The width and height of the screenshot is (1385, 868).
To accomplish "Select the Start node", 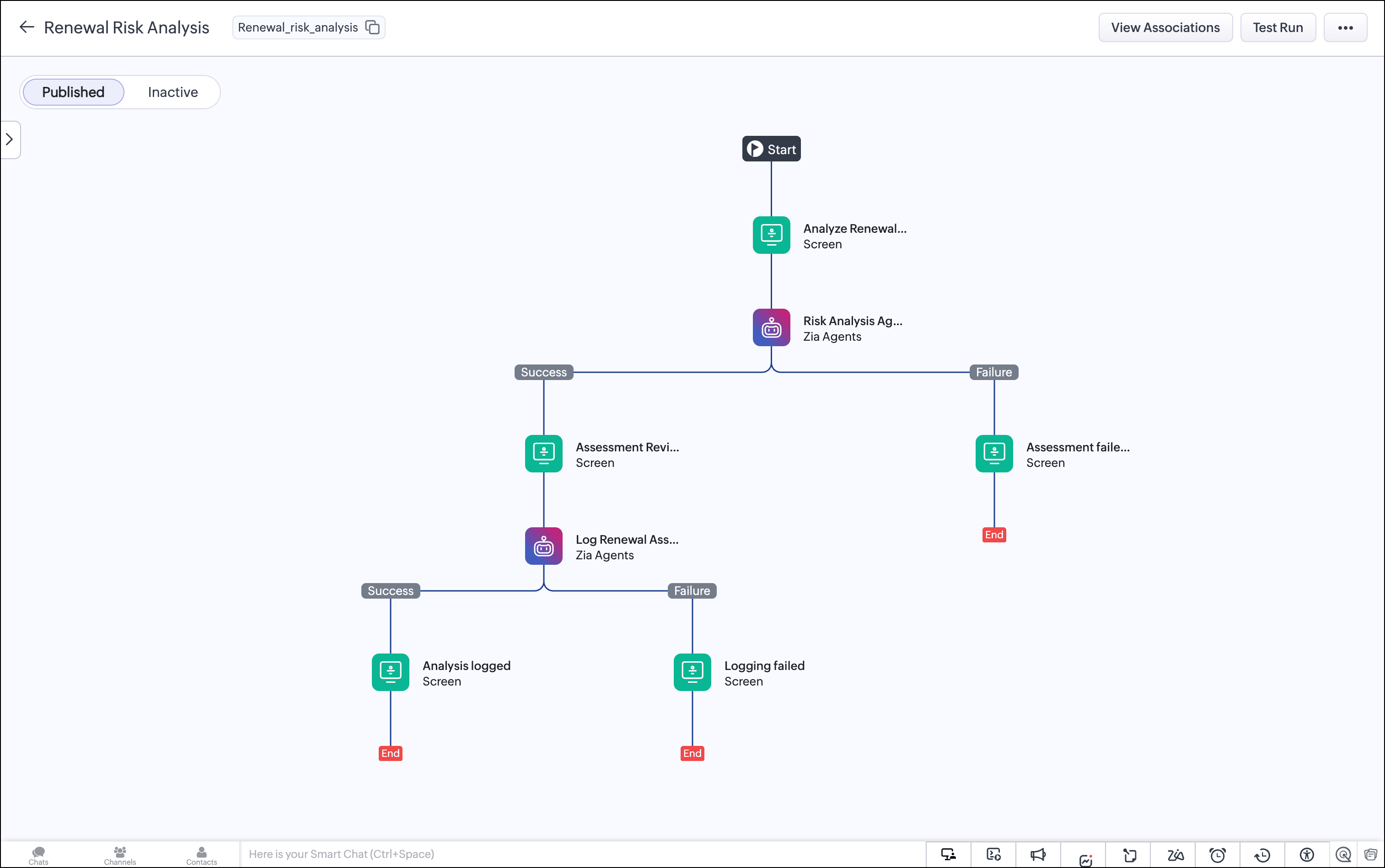I will (x=771, y=149).
